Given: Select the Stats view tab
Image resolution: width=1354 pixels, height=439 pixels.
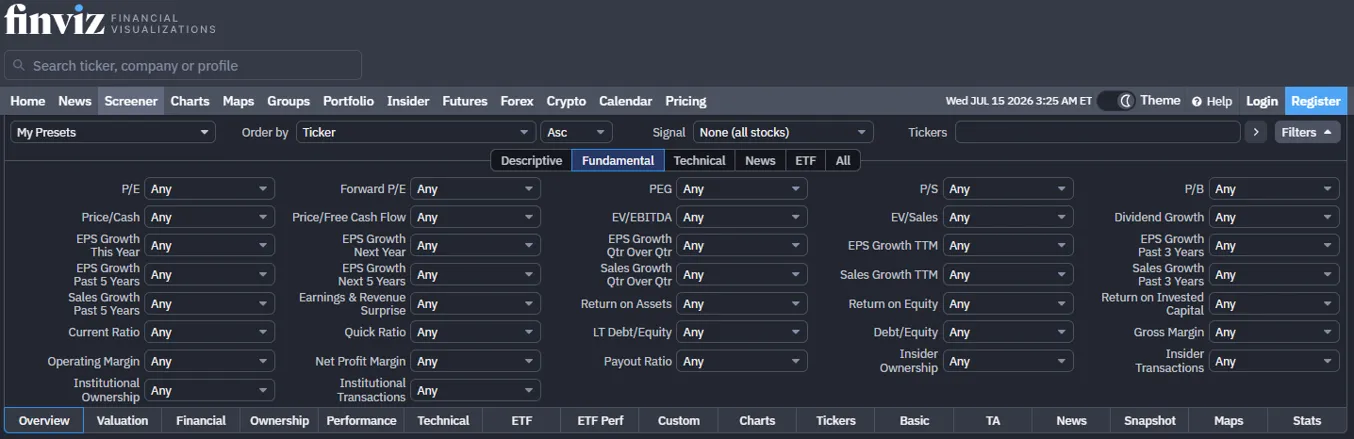Looking at the screenshot, I should (1307, 421).
